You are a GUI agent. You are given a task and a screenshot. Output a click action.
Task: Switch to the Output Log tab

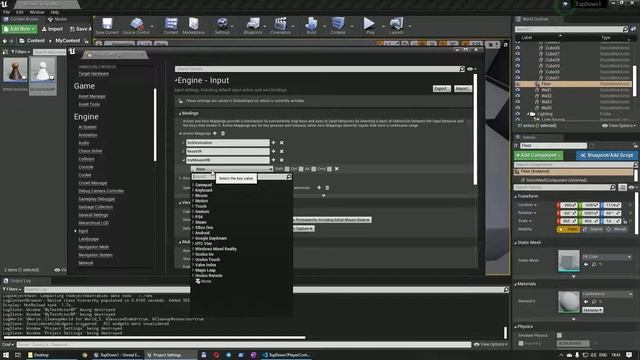(x=20, y=281)
